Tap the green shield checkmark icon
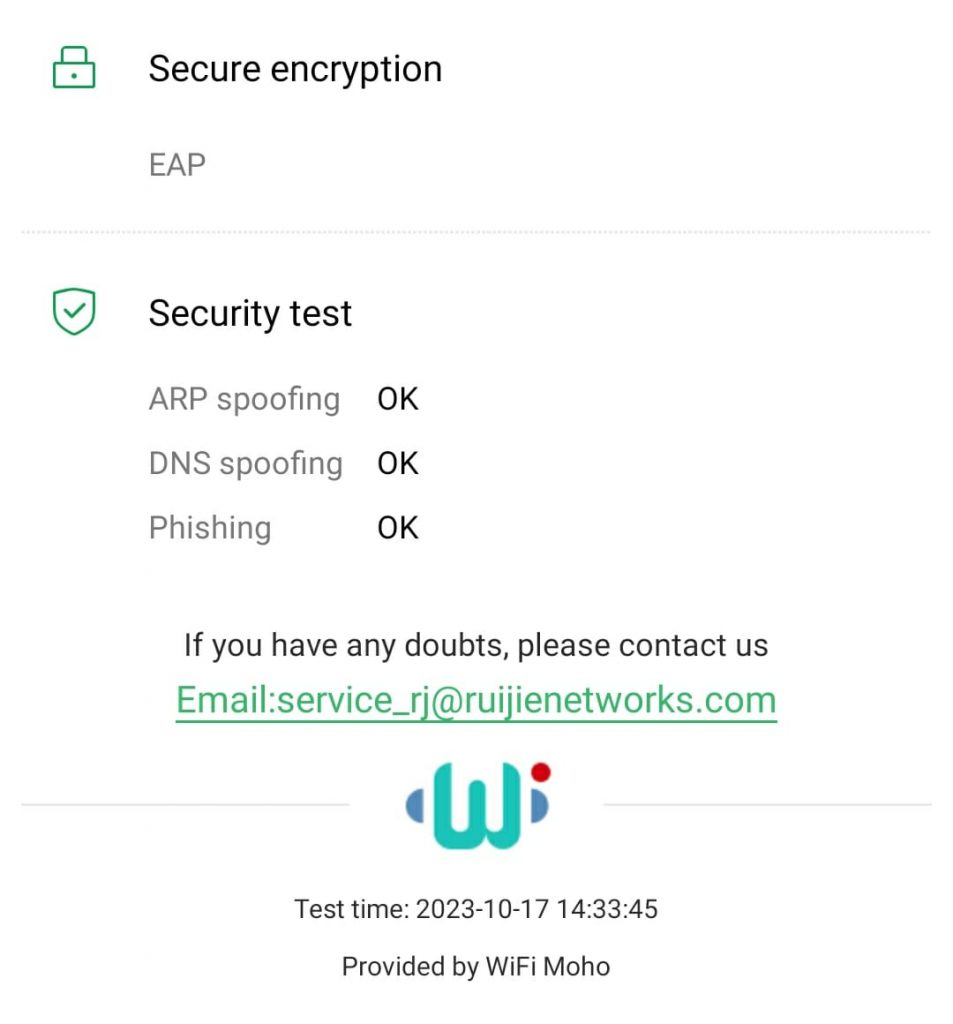This screenshot has height=1024, width=953. point(74,312)
